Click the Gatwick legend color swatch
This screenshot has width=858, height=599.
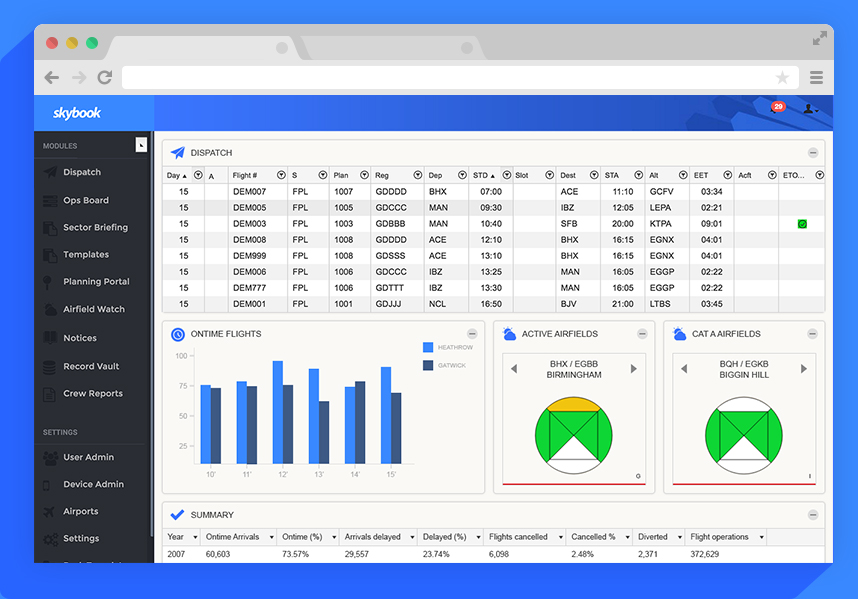[428, 365]
